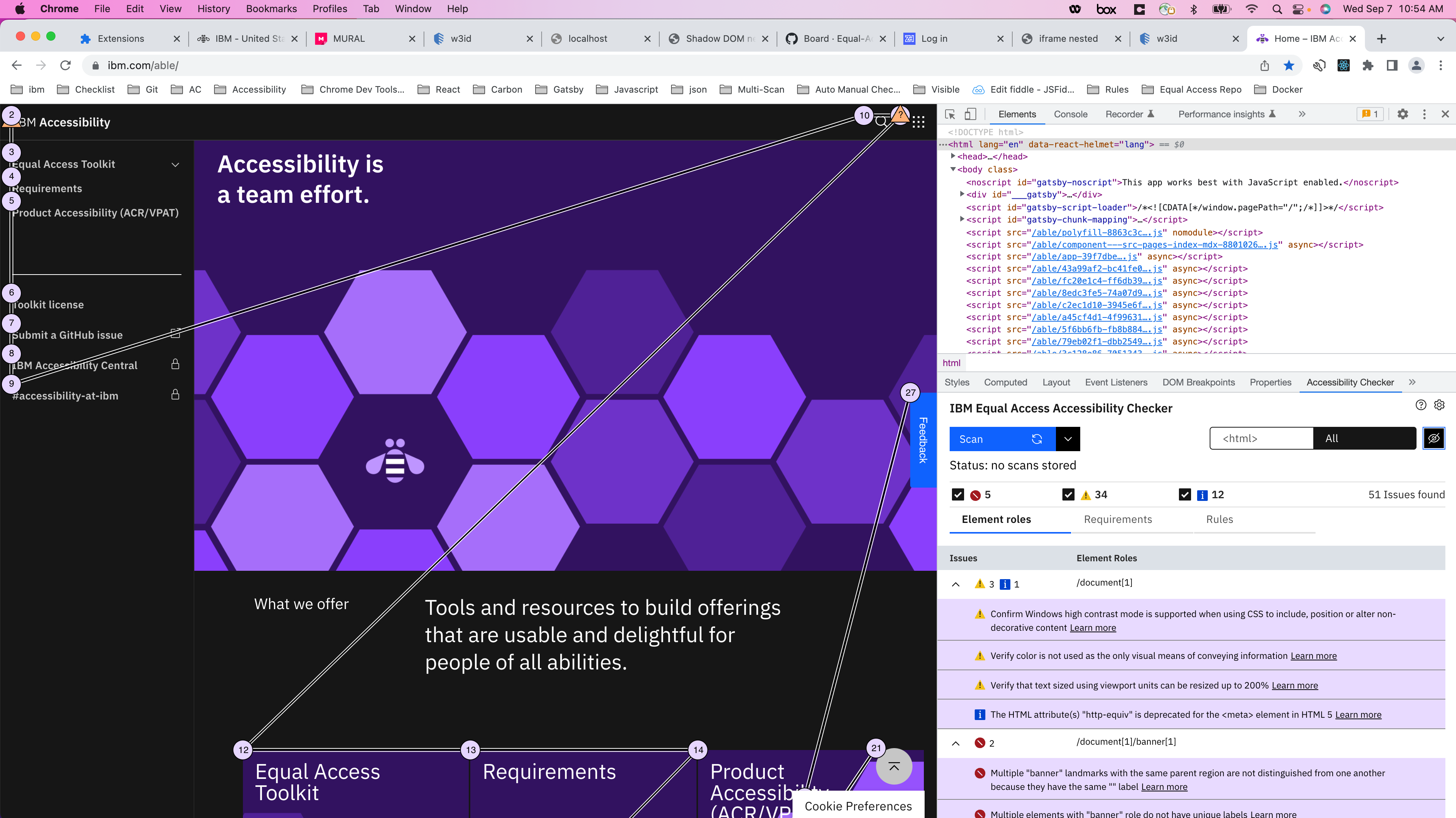Expand the div id ___gatsby node
Viewport: 1456px width, 818px height.
(963, 194)
